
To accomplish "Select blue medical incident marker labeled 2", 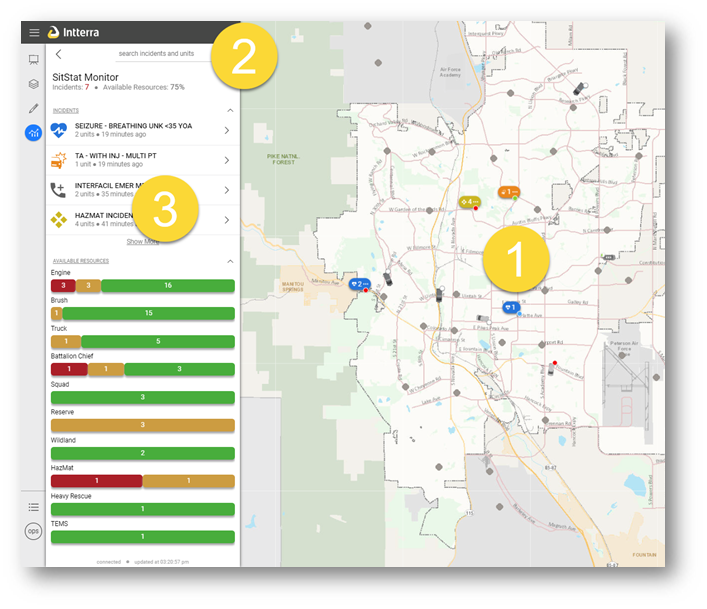I will (360, 284).
